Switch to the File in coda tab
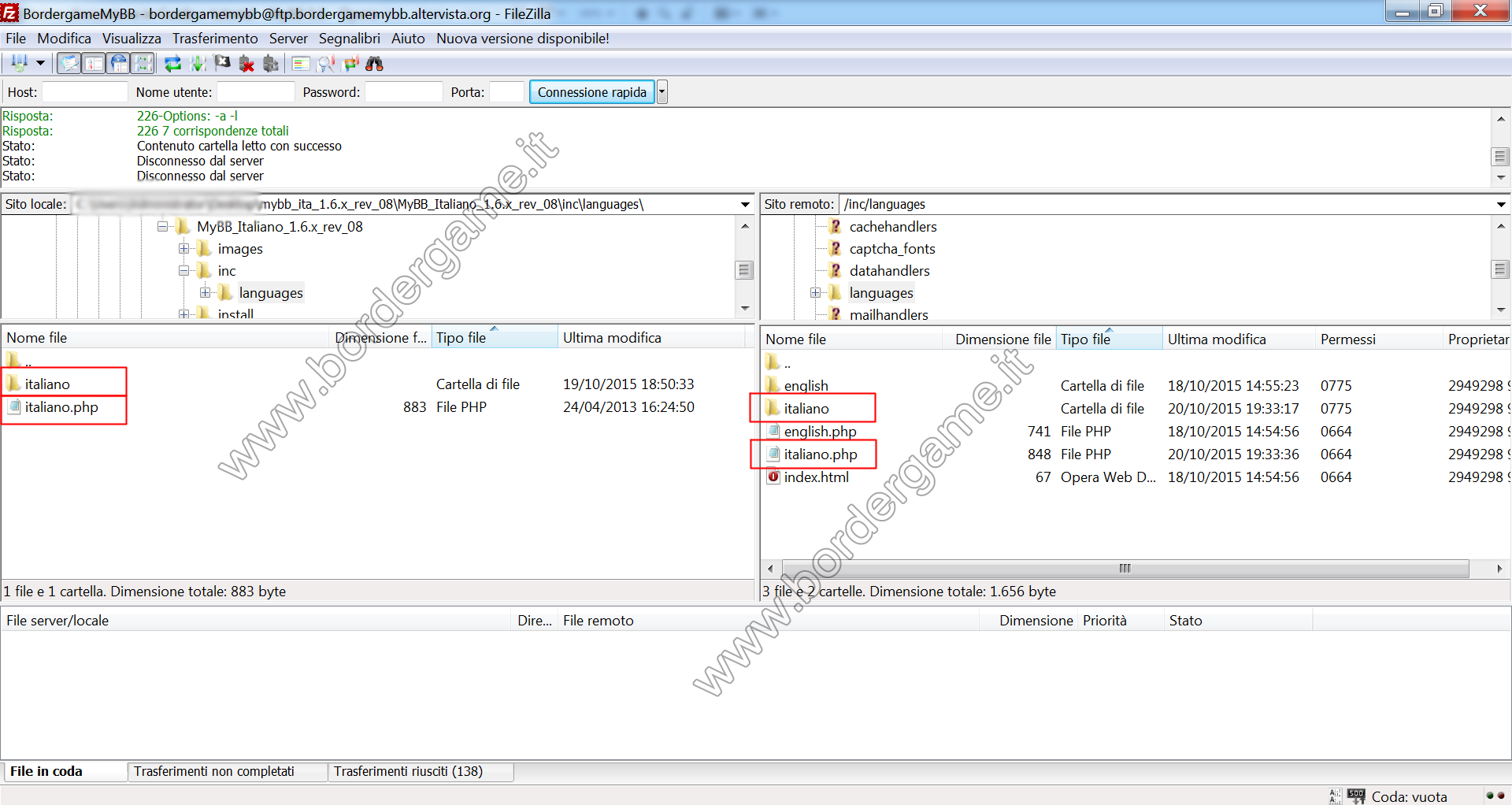Viewport: 1512px width, 805px height. pos(65,771)
